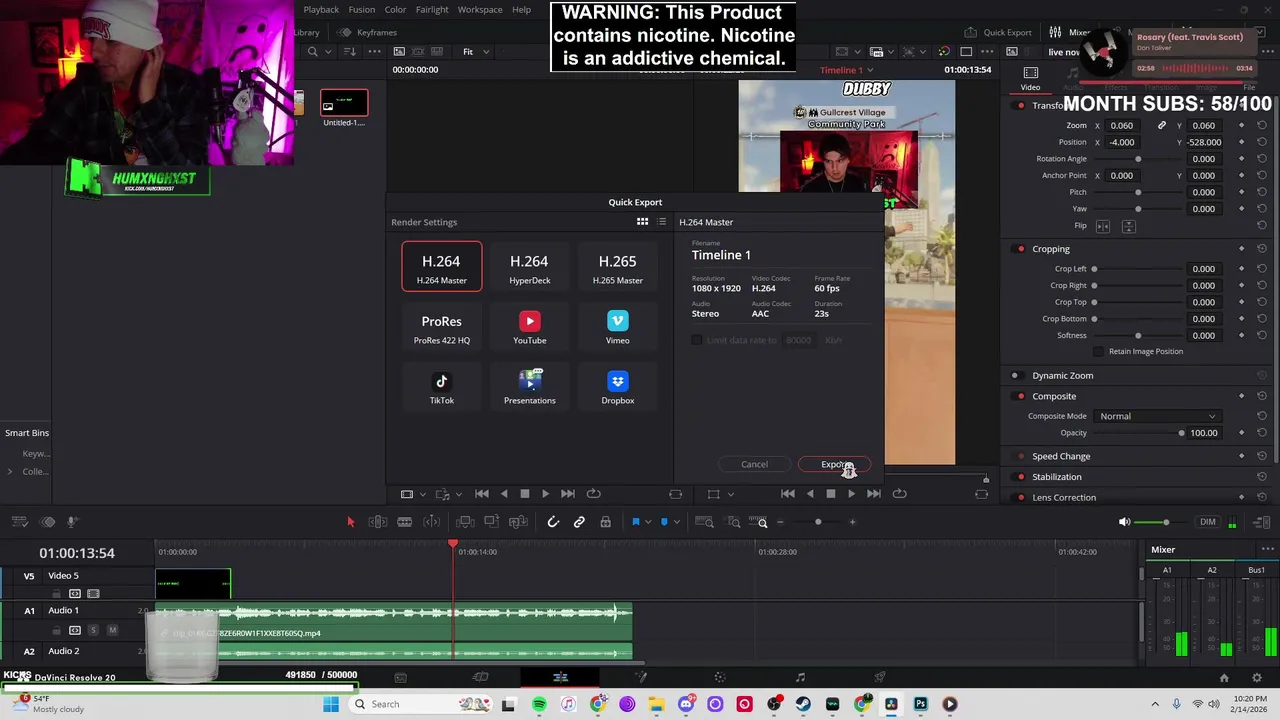This screenshot has height=720, width=1280.
Task: Open the Composite Mode dropdown
Action: click(1157, 416)
